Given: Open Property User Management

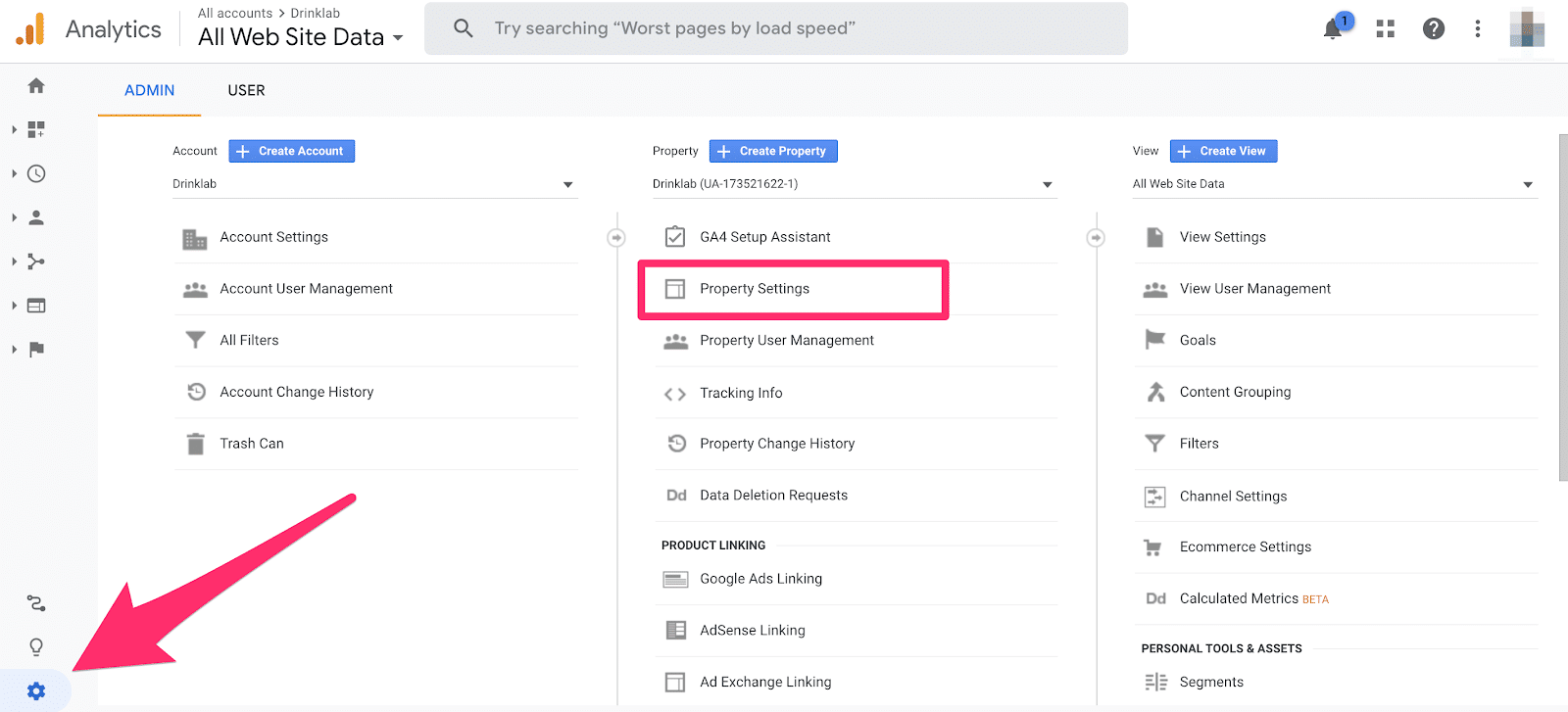Looking at the screenshot, I should pyautogui.click(x=857, y=341).
